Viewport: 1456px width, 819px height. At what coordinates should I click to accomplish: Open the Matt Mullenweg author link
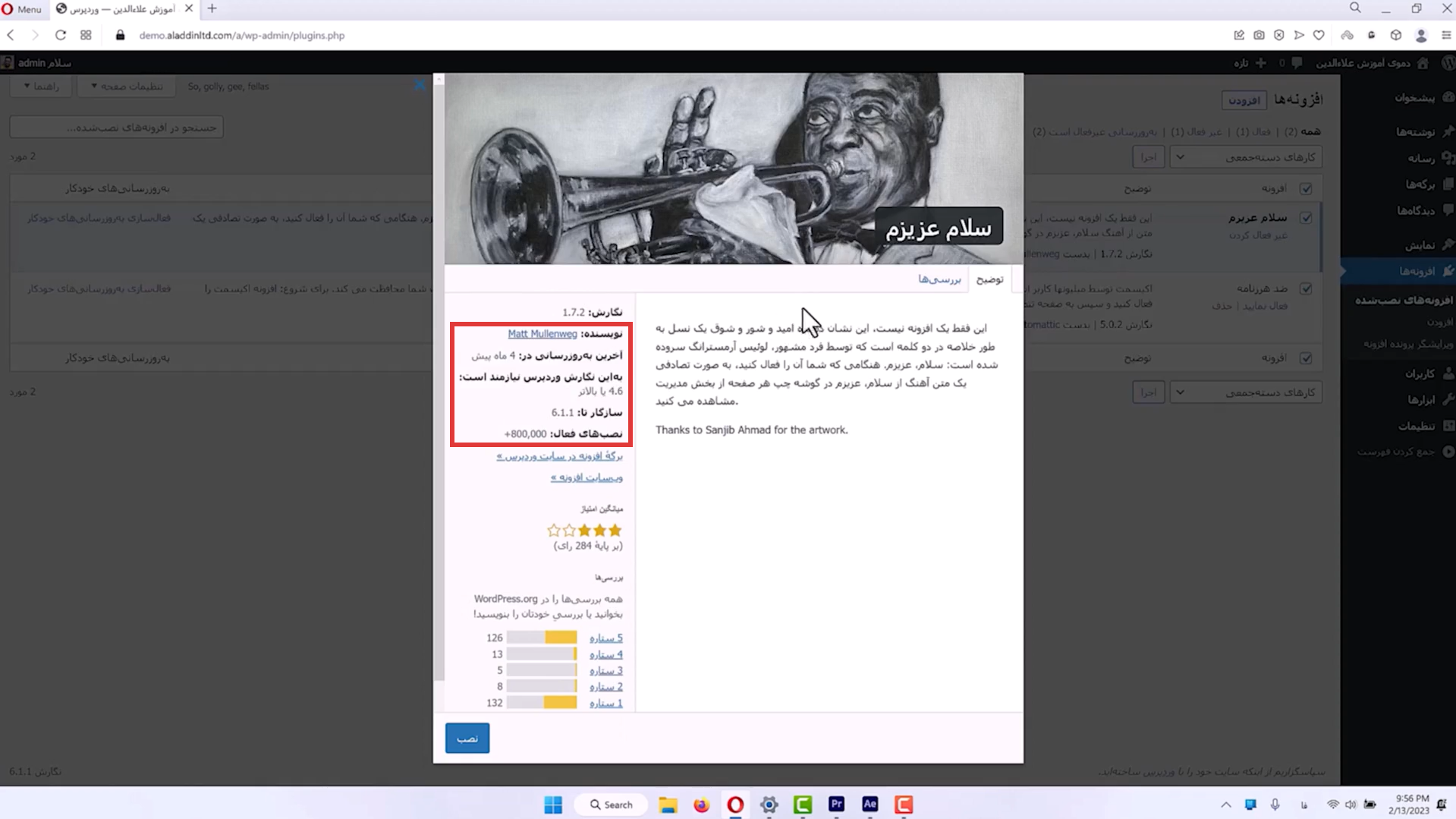tap(542, 333)
